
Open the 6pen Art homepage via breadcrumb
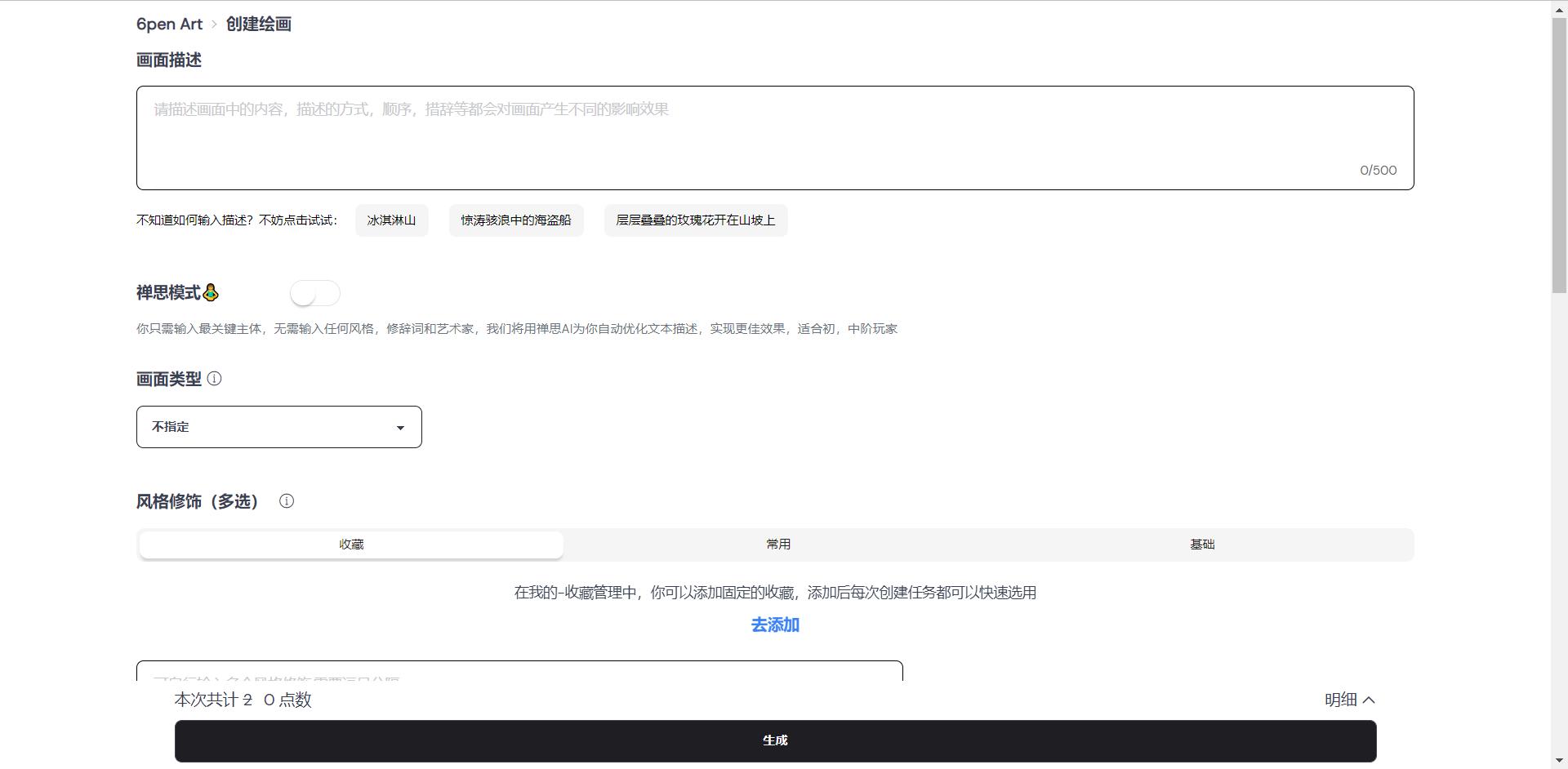[169, 24]
